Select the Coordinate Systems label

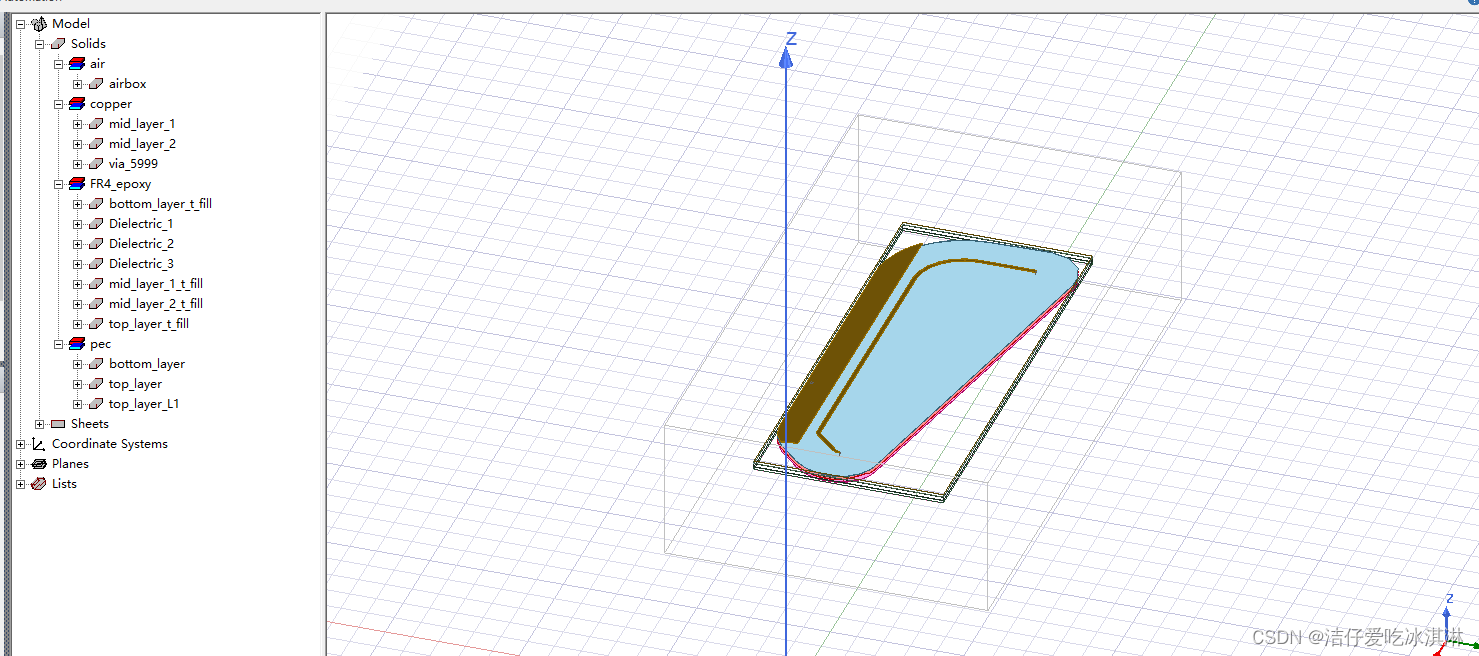110,444
